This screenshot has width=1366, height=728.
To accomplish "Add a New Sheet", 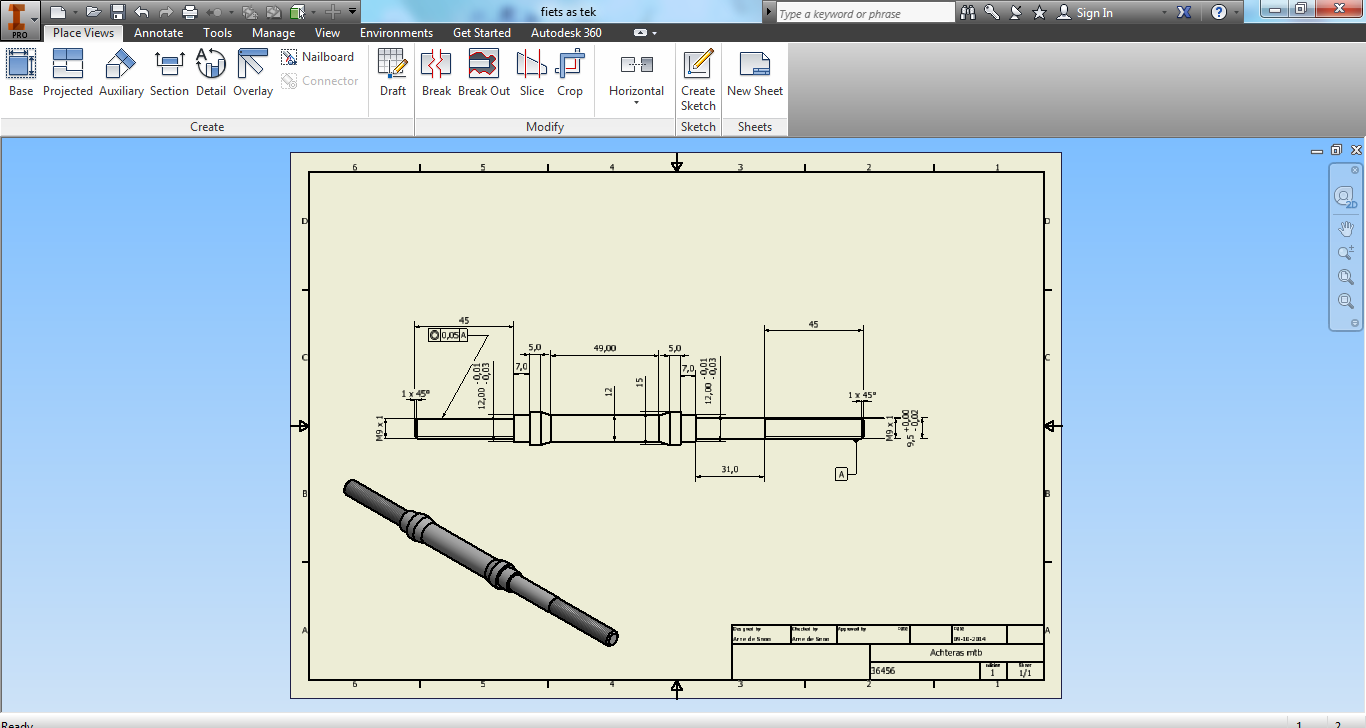I will [x=755, y=73].
